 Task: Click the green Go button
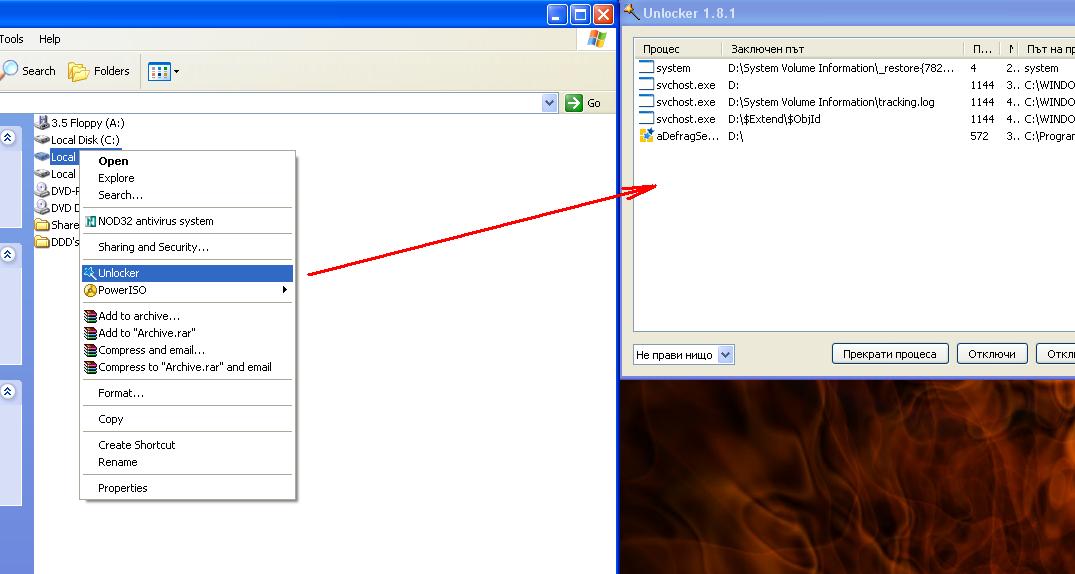coord(583,103)
